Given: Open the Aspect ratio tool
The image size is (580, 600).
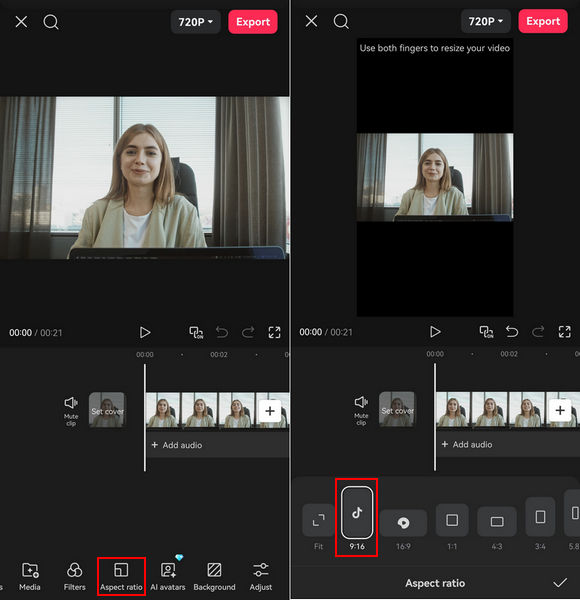Looking at the screenshot, I should [x=121, y=576].
